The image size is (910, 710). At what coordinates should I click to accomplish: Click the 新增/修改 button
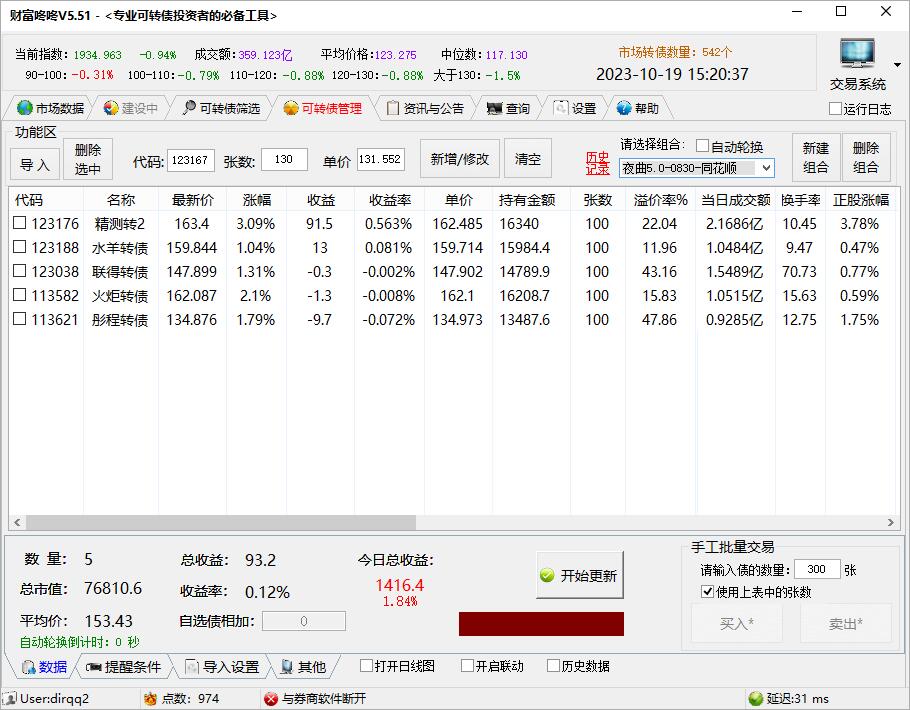click(x=460, y=160)
